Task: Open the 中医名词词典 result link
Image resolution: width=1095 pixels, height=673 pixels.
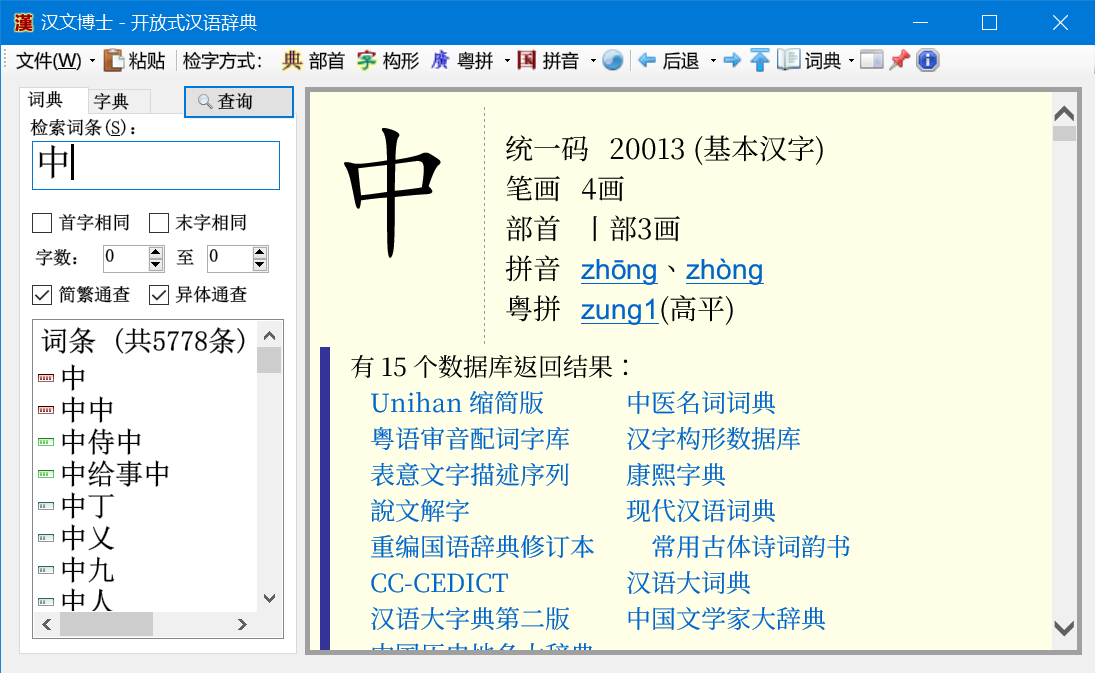Action: point(701,403)
